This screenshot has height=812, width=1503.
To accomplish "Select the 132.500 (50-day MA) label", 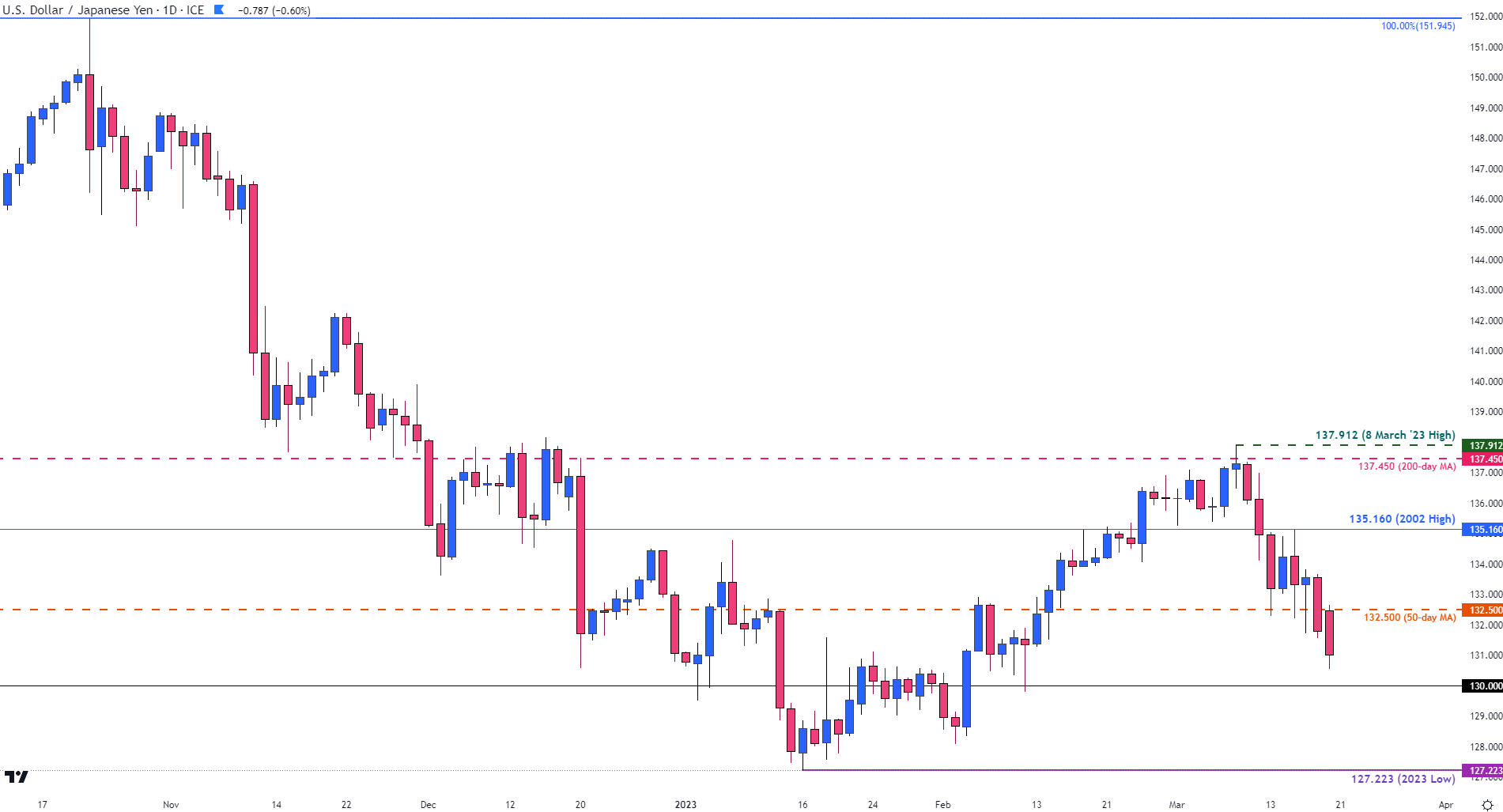I will (1410, 617).
